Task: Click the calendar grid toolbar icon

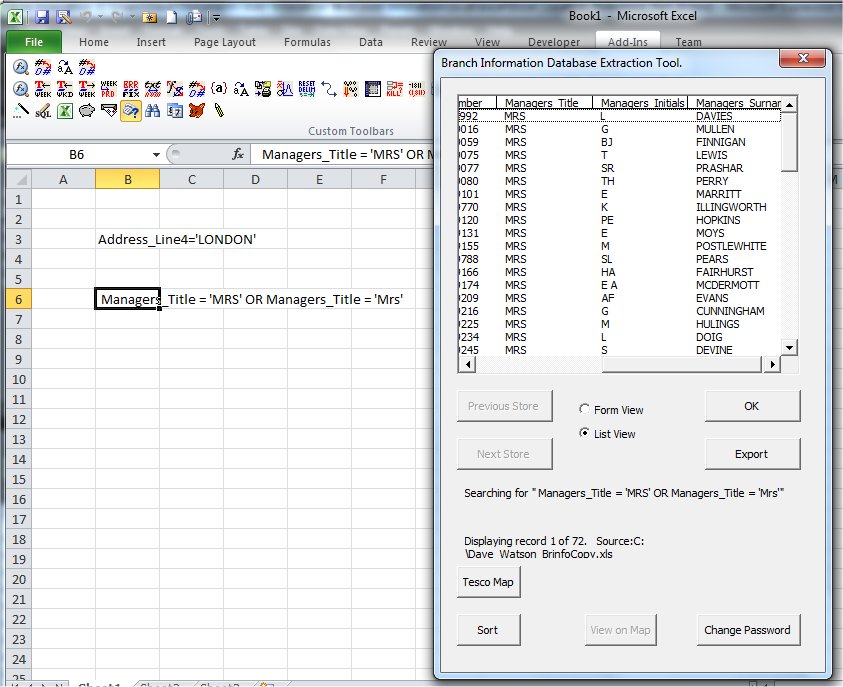Action: pos(372,89)
